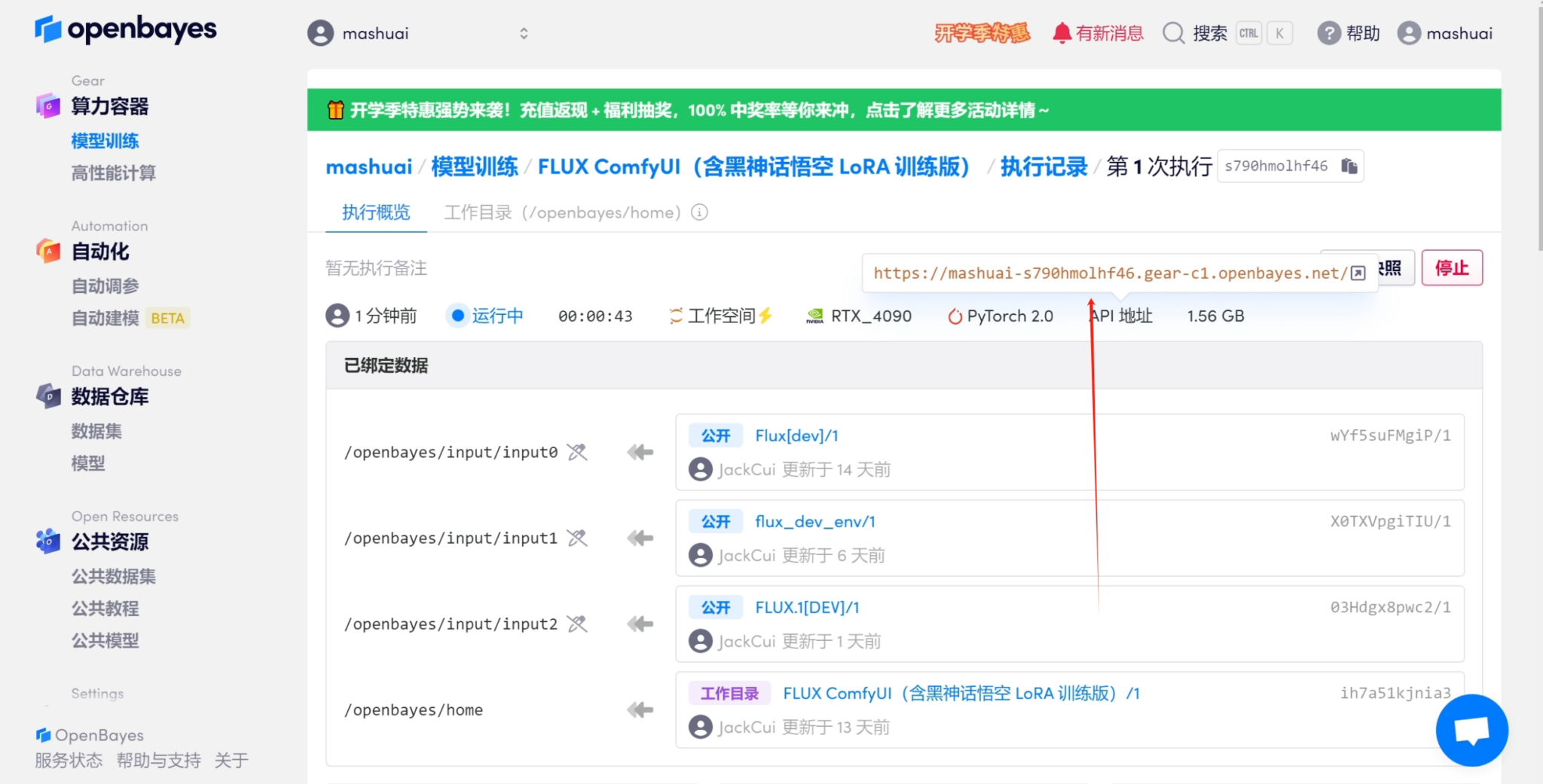Click the 数据仓库 data warehouse icon
Viewport: 1543px width, 784px height.
tap(47, 396)
